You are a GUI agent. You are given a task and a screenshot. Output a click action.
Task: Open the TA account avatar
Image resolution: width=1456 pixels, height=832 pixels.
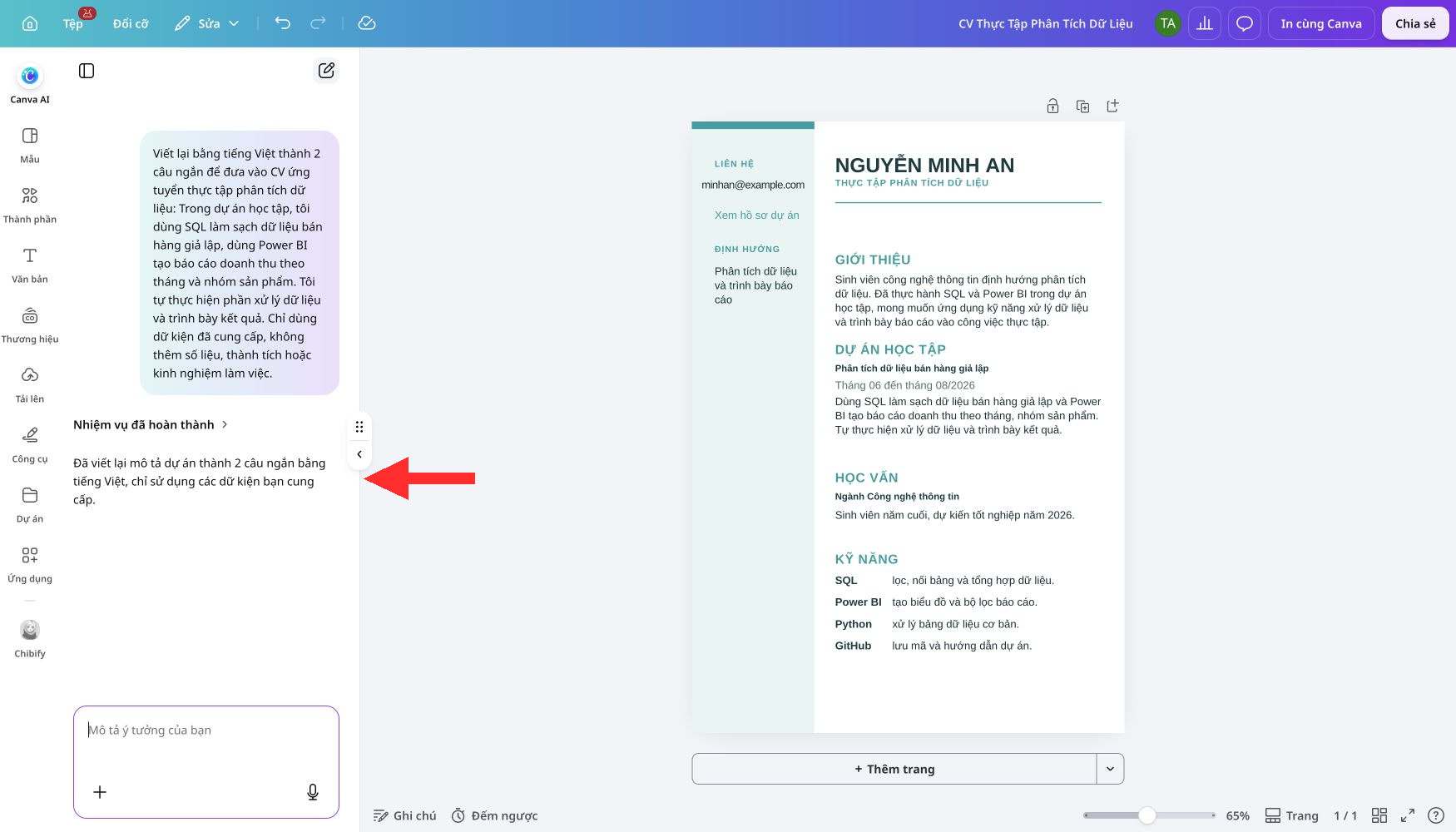(x=1168, y=23)
